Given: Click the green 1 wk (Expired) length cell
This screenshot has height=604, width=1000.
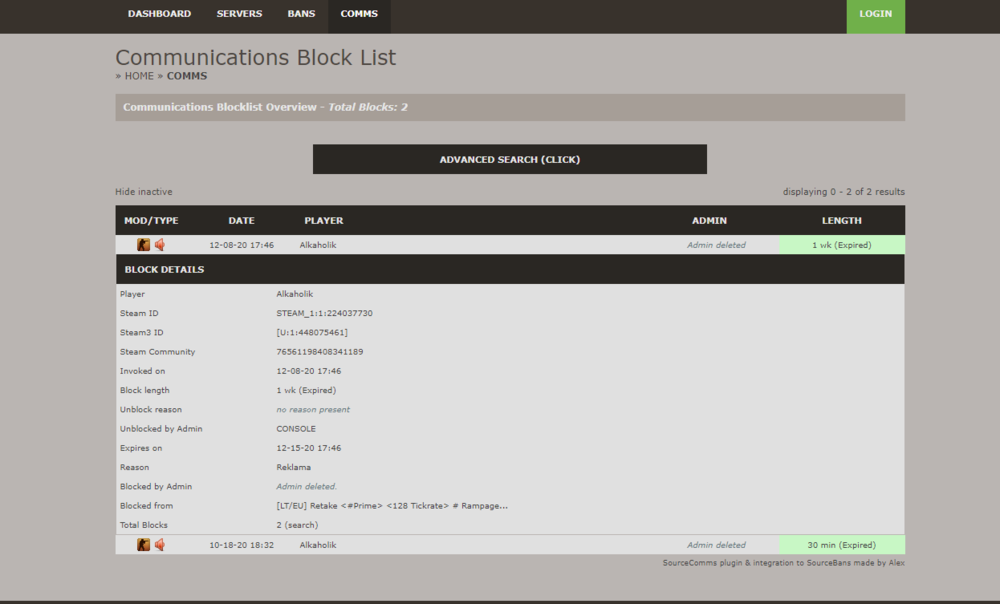Looking at the screenshot, I should click(x=841, y=245).
